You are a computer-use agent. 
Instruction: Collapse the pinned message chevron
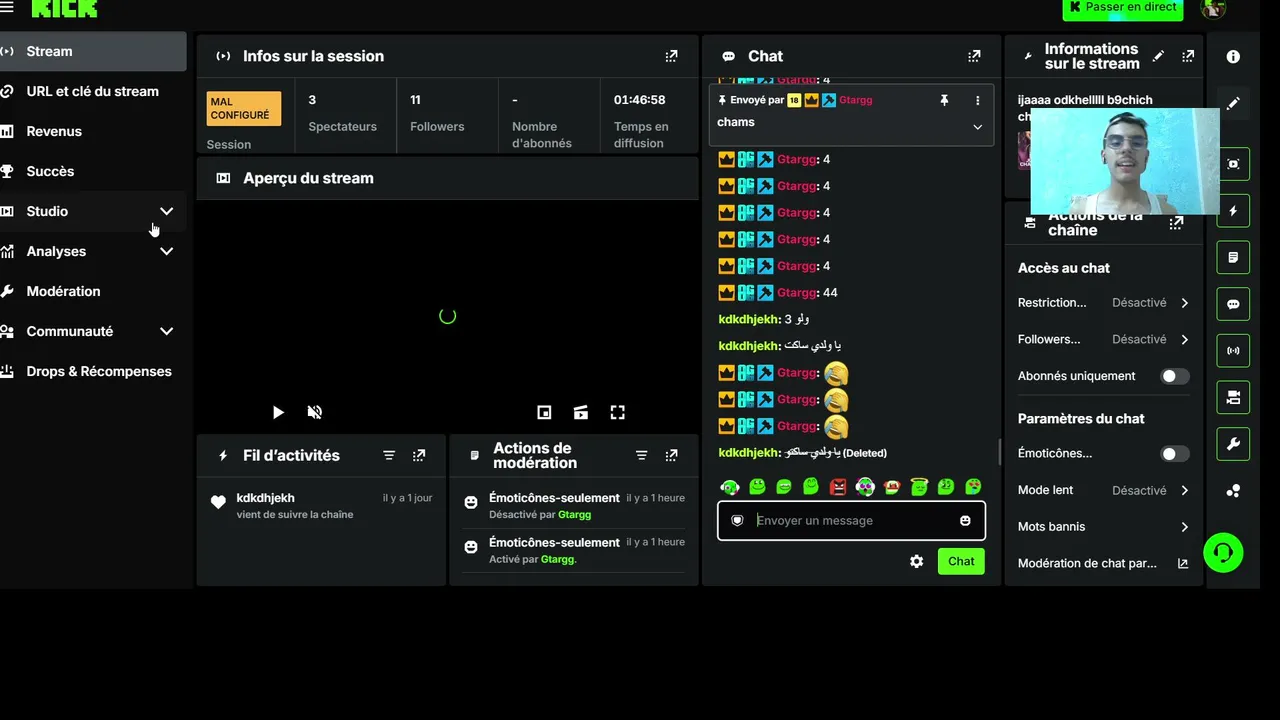click(977, 127)
